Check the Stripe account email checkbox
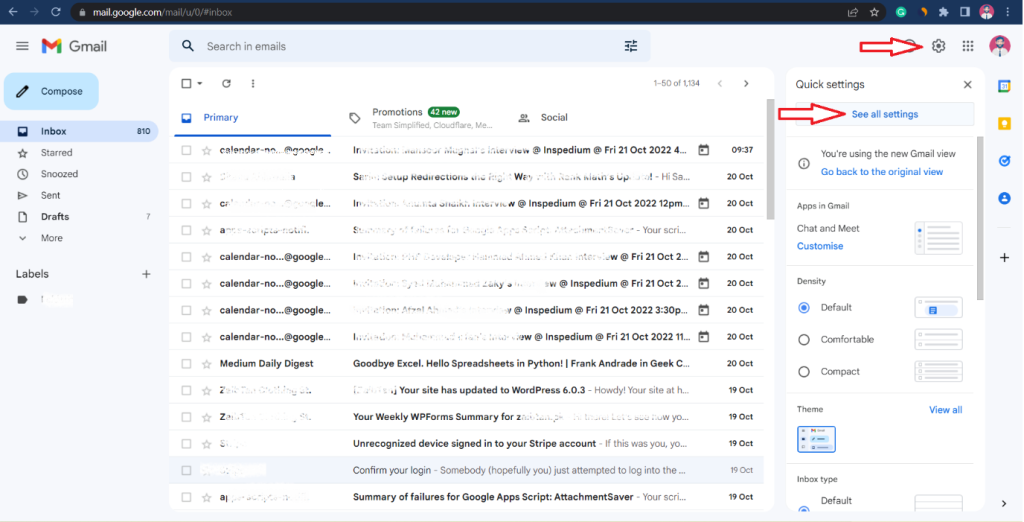The height and width of the screenshot is (522, 1024). click(x=186, y=444)
